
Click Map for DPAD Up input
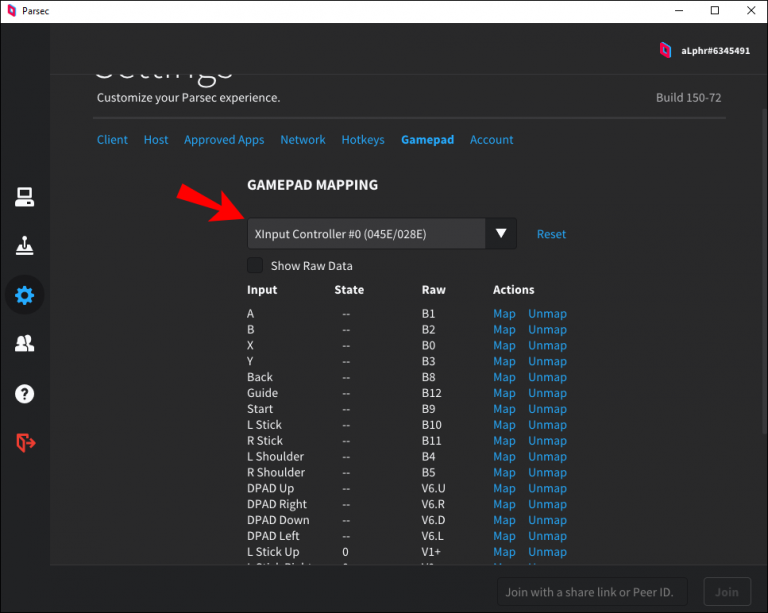tap(504, 488)
